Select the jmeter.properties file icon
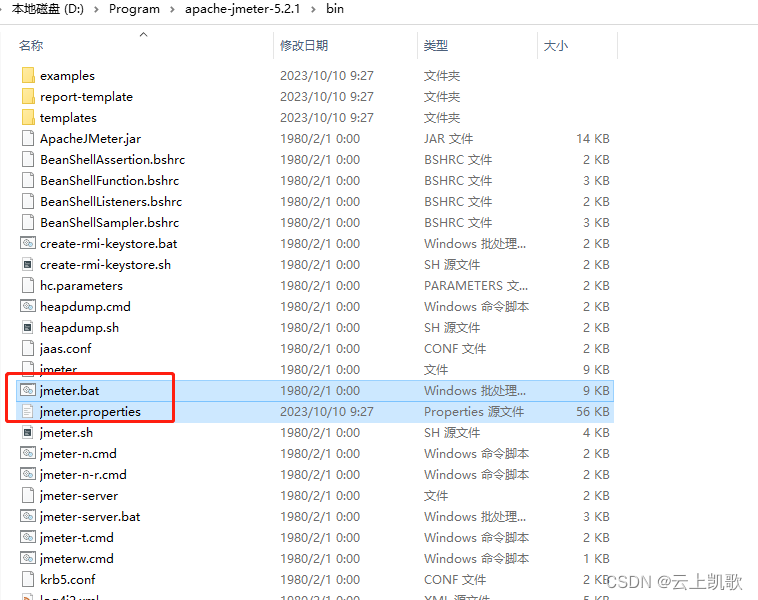This screenshot has width=758, height=600. point(28,411)
